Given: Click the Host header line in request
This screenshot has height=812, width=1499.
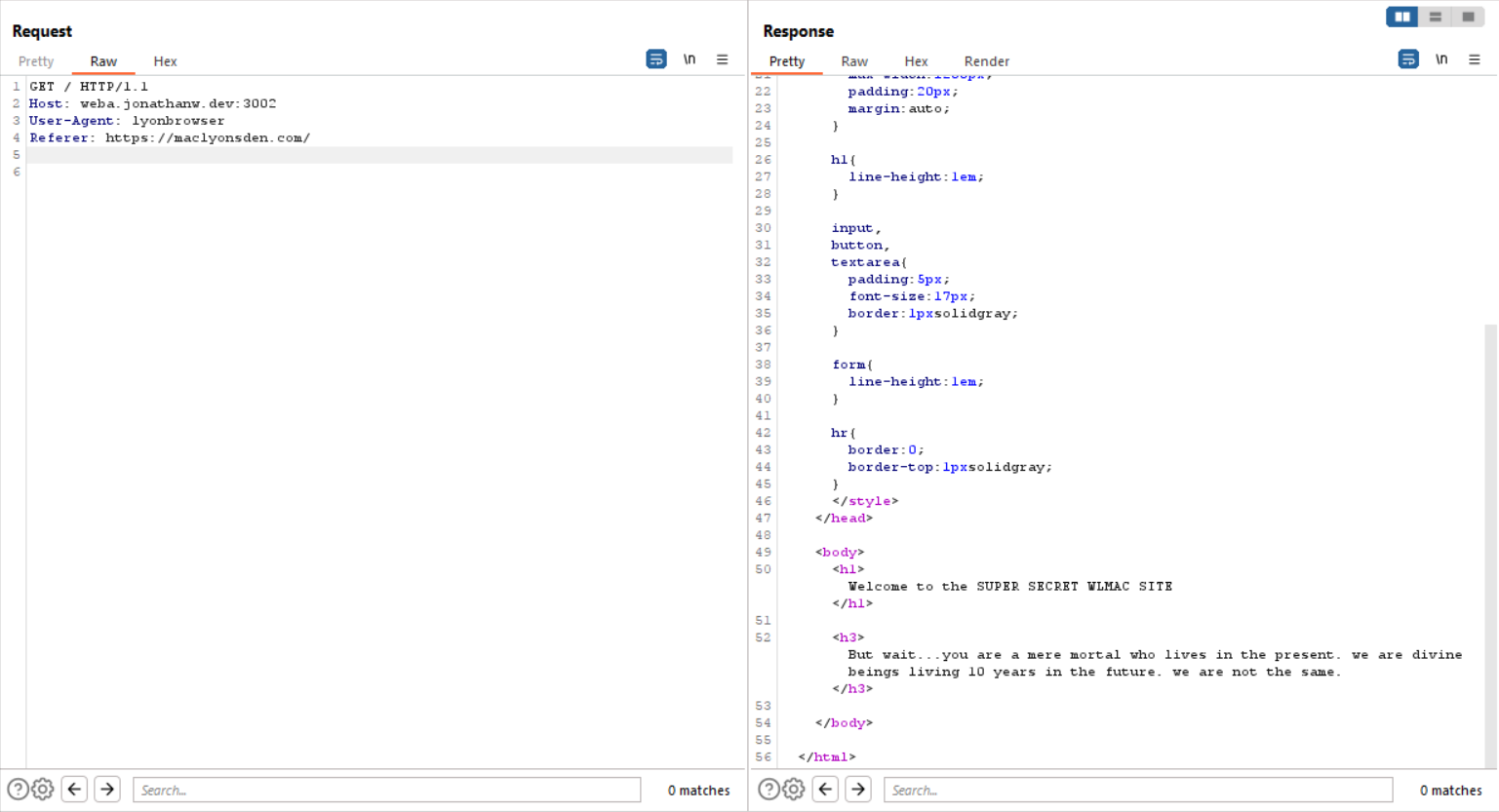Looking at the screenshot, I should 153,103.
